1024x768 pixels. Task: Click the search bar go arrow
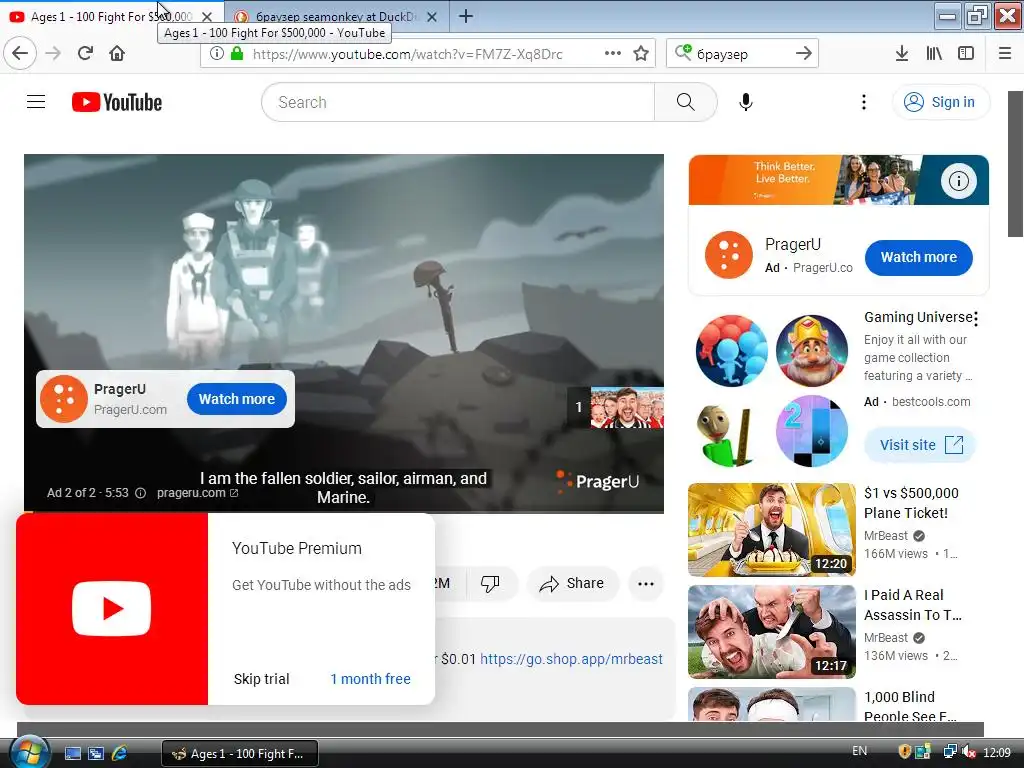click(803, 54)
